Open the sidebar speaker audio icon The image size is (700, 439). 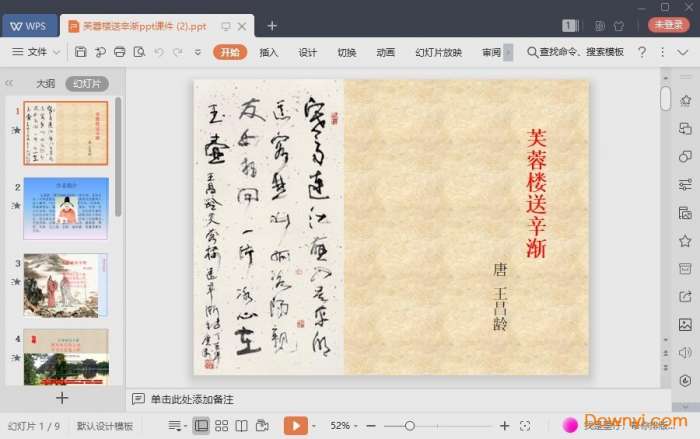coord(685,353)
